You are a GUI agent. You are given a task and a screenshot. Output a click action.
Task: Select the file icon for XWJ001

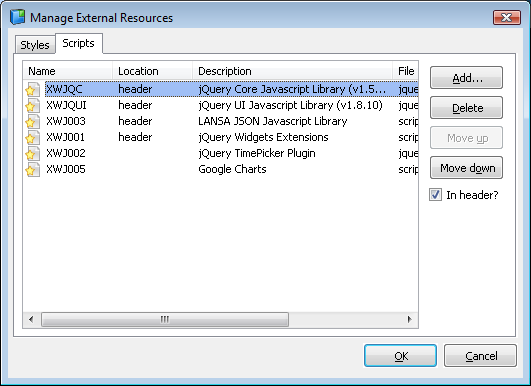(33, 137)
